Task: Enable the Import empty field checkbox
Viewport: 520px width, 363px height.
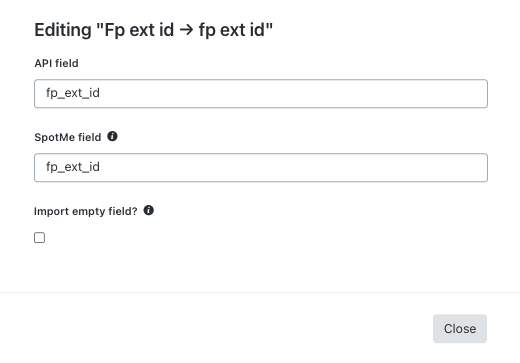Action: 39,238
